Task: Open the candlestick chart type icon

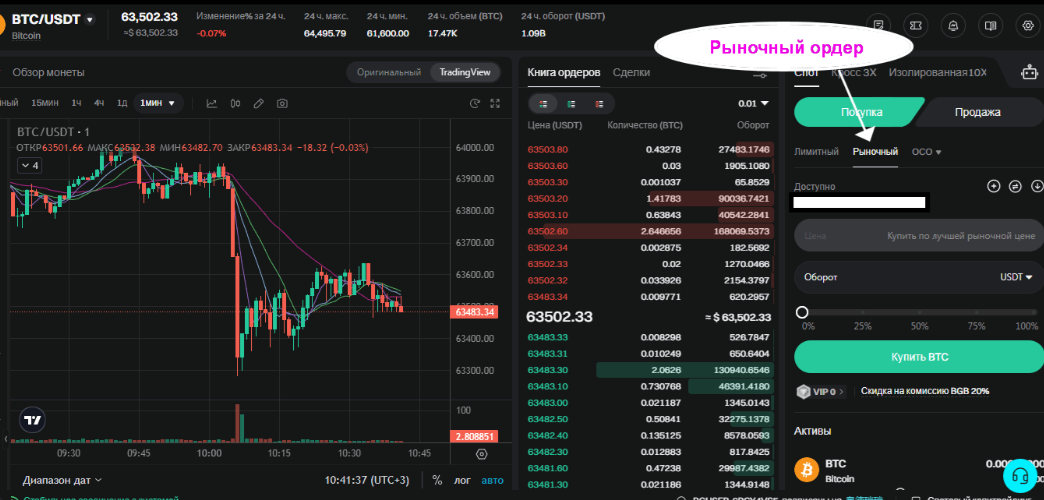Action: pyautogui.click(x=235, y=103)
